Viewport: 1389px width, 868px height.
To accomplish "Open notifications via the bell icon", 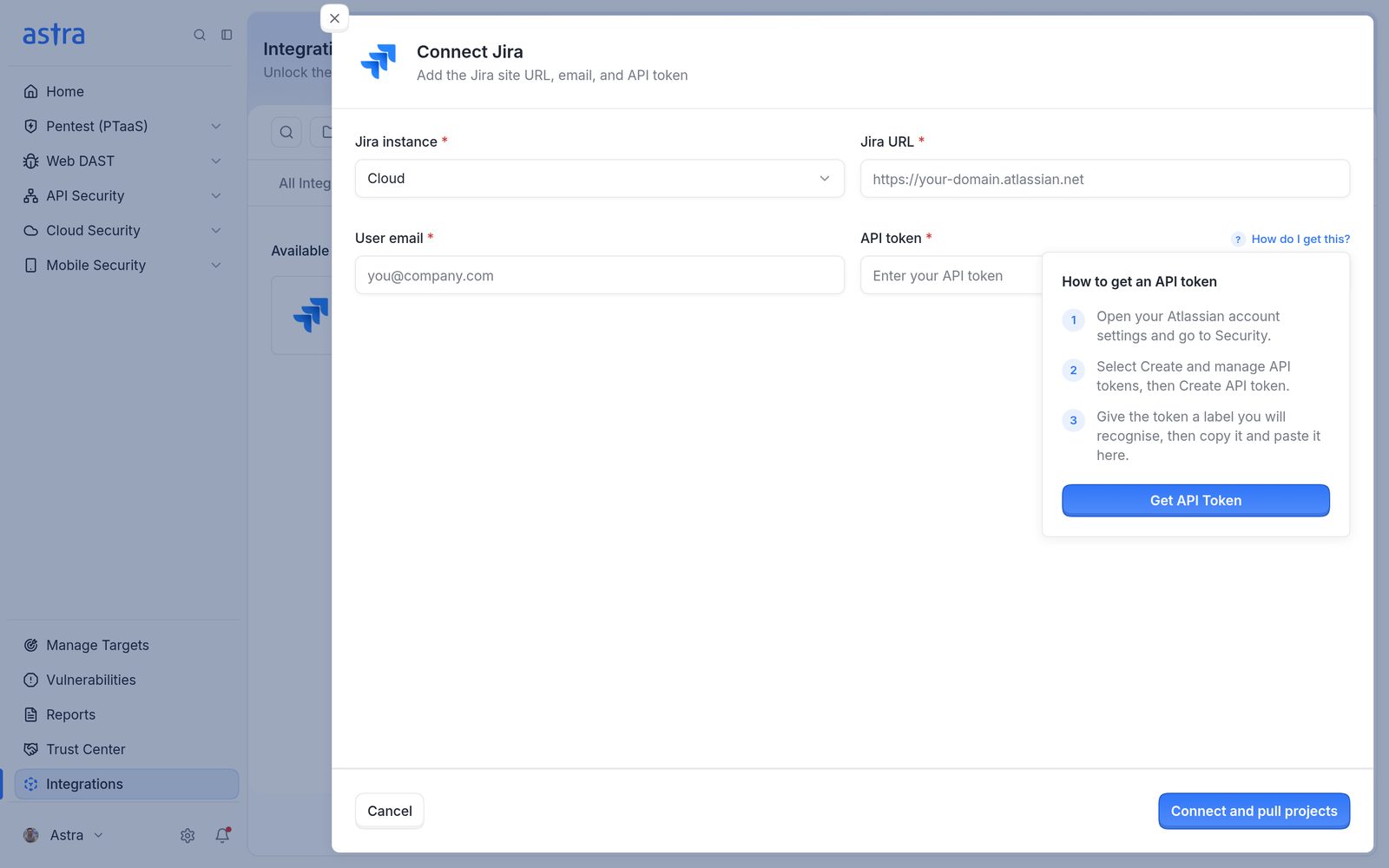I will tap(222, 835).
